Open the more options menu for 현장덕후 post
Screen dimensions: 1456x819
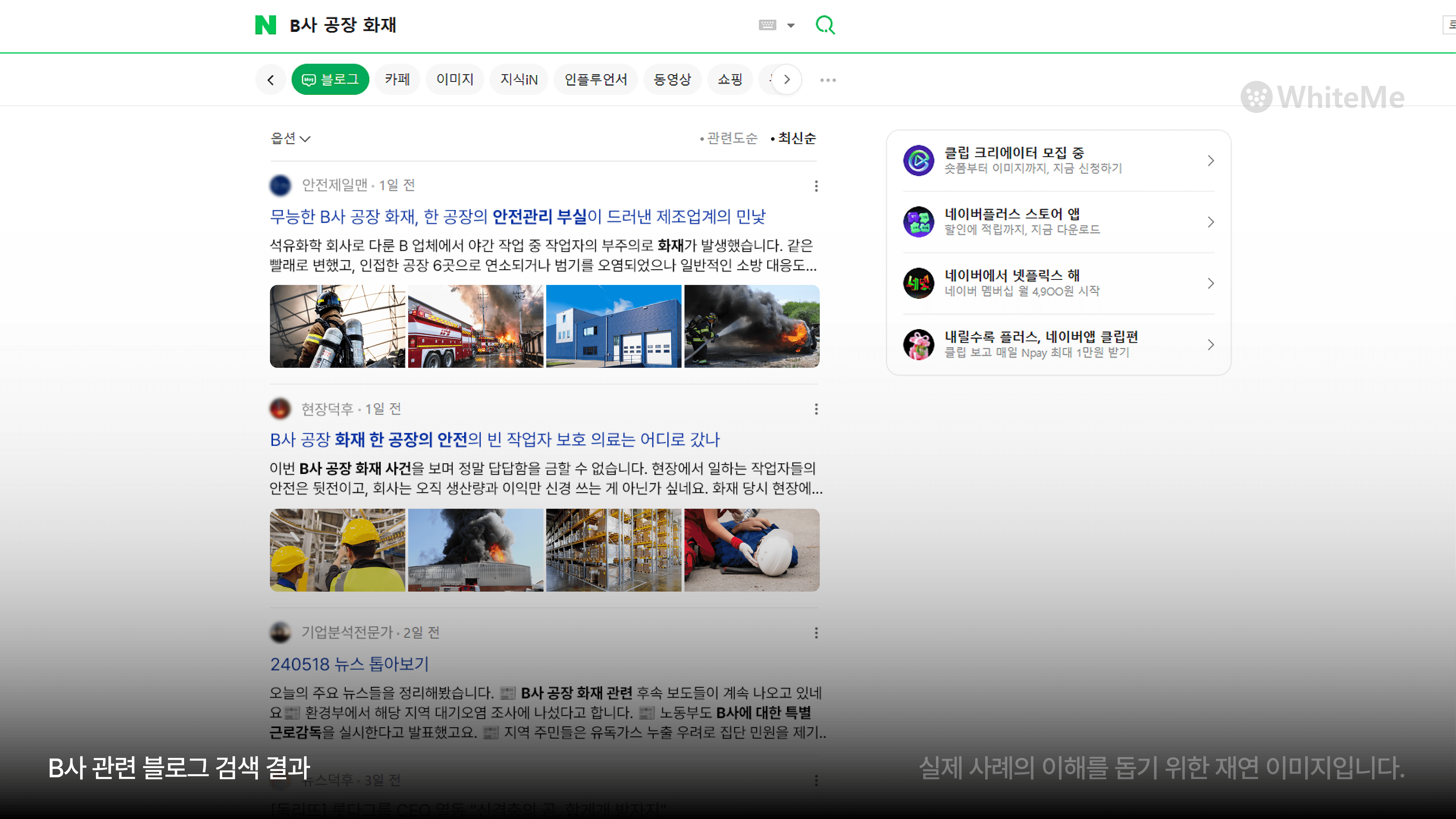tap(816, 409)
